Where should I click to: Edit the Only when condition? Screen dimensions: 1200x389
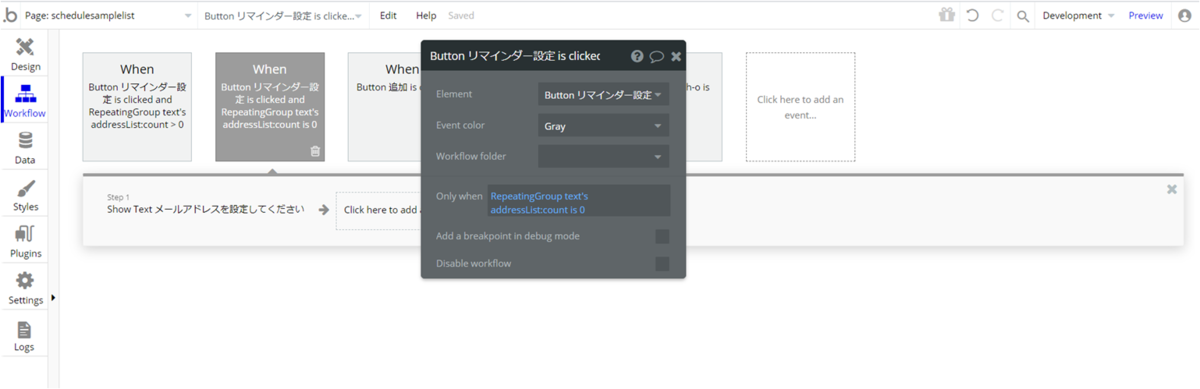(578, 201)
